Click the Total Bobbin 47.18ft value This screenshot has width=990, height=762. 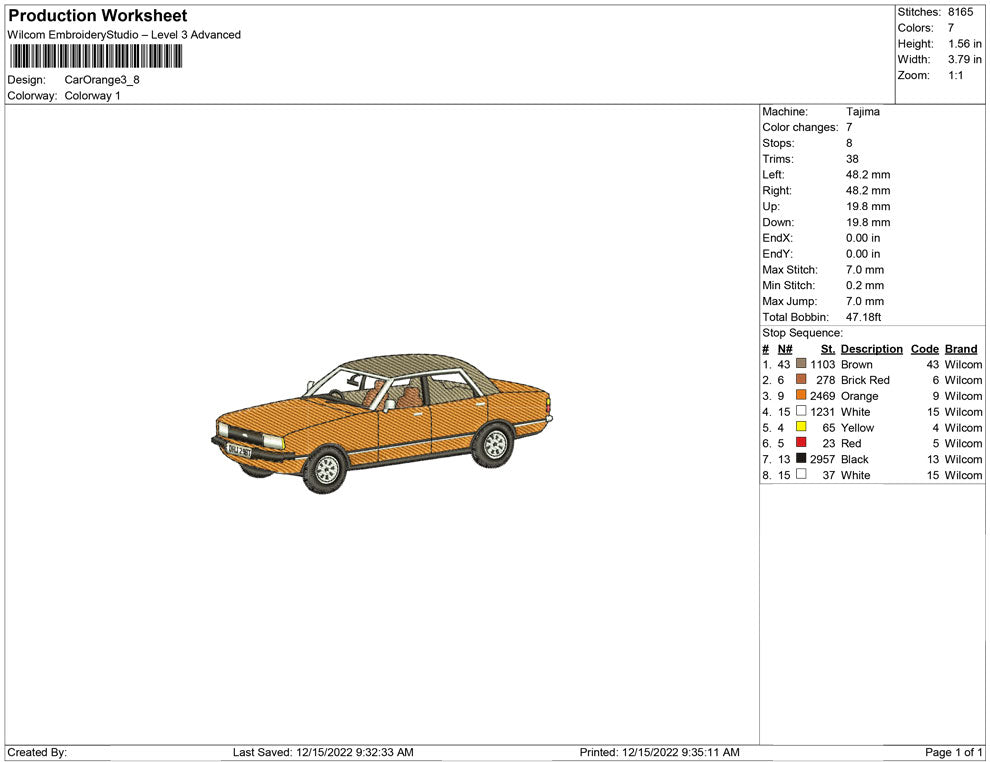point(863,317)
